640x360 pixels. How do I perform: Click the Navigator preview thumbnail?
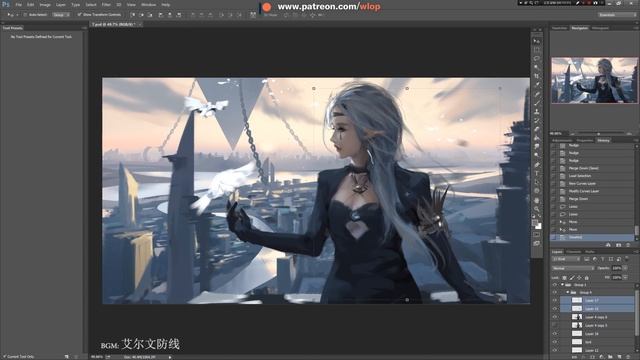pyautogui.click(x=594, y=80)
